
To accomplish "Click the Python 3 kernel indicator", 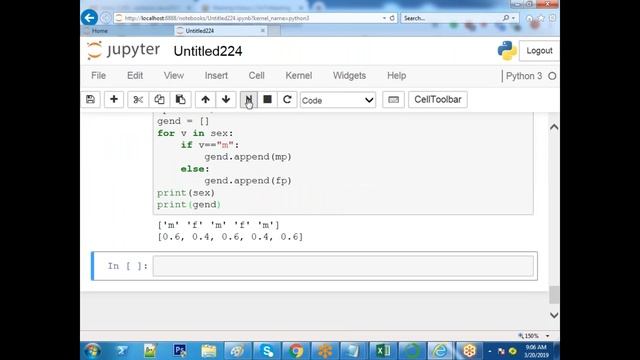I will 531,76.
